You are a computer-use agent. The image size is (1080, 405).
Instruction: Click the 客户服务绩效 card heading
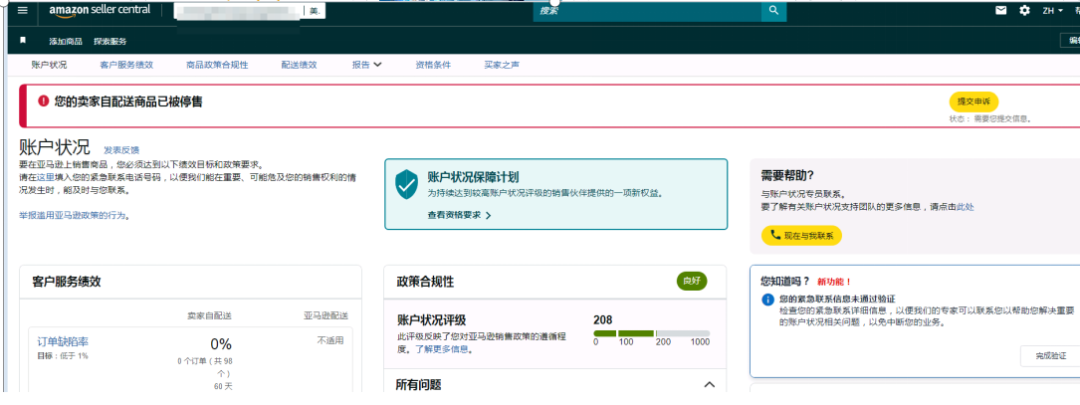click(x=67, y=281)
